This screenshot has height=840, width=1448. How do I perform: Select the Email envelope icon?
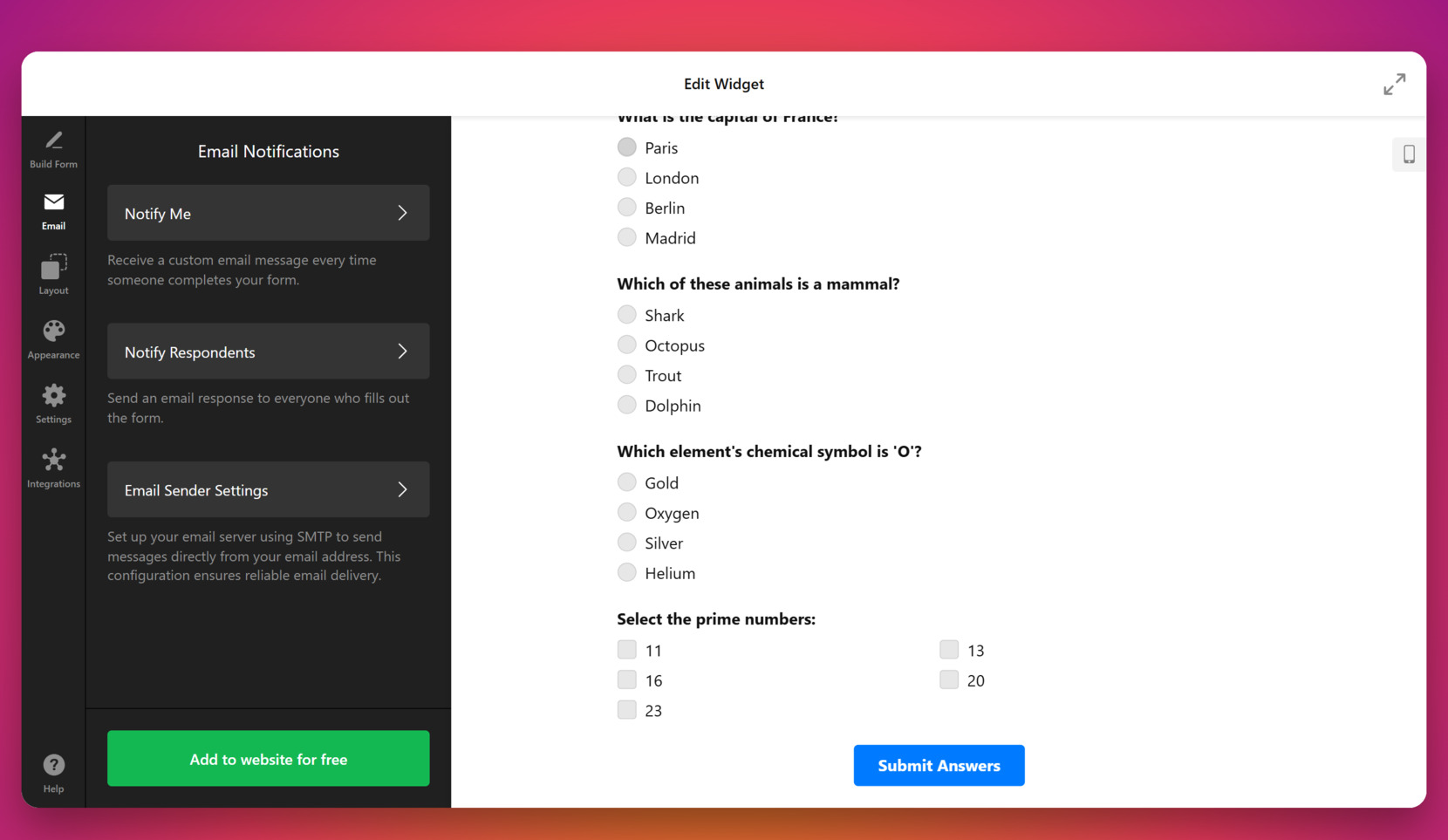pos(53,203)
